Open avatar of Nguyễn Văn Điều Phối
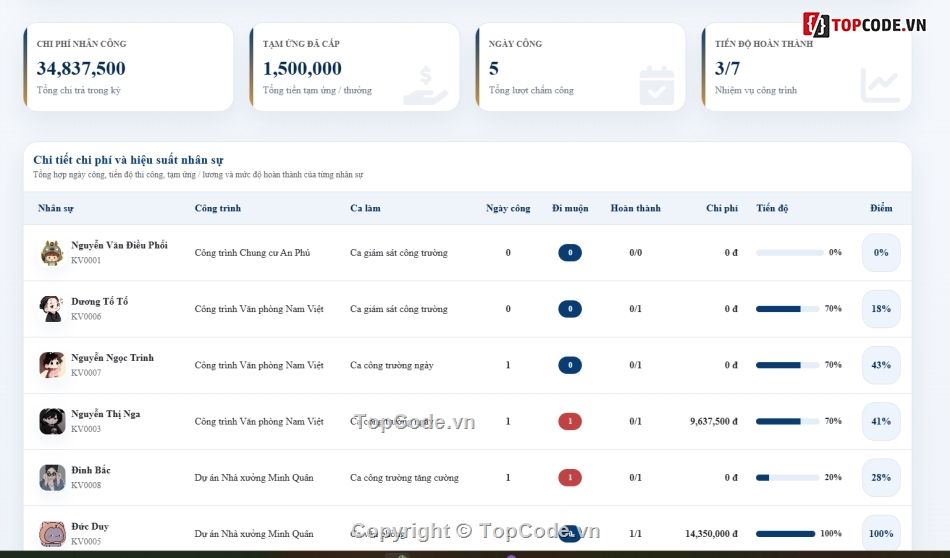Image resolution: width=950 pixels, height=558 pixels. [52, 253]
